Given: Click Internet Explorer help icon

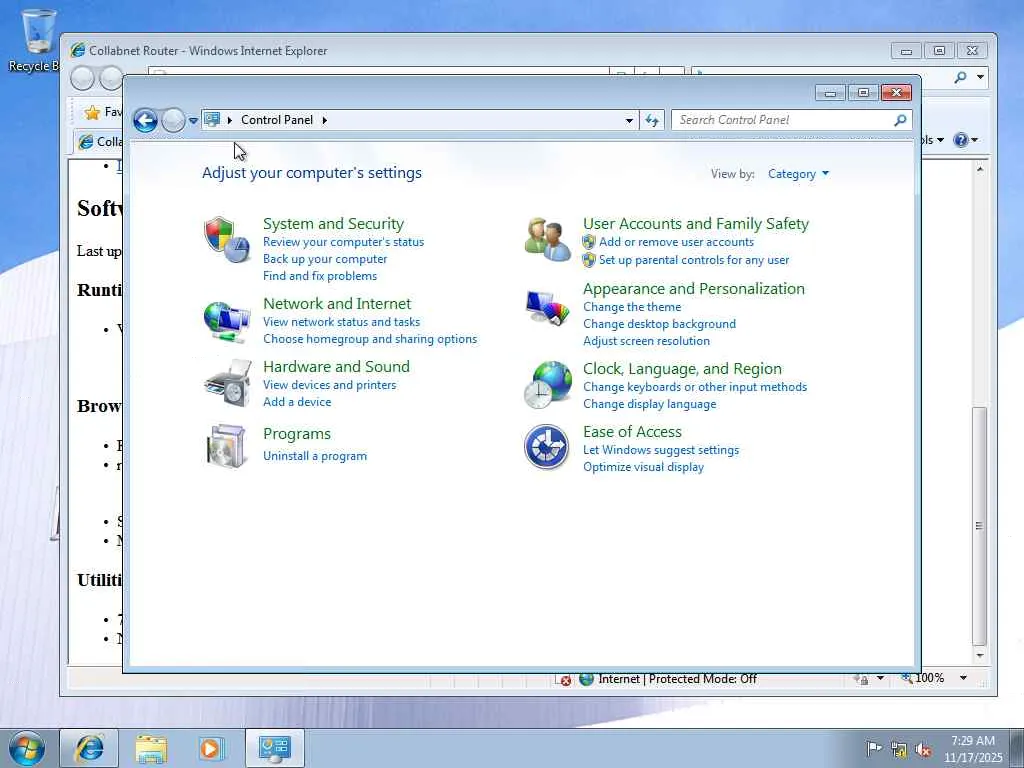Looking at the screenshot, I should pos(961,140).
